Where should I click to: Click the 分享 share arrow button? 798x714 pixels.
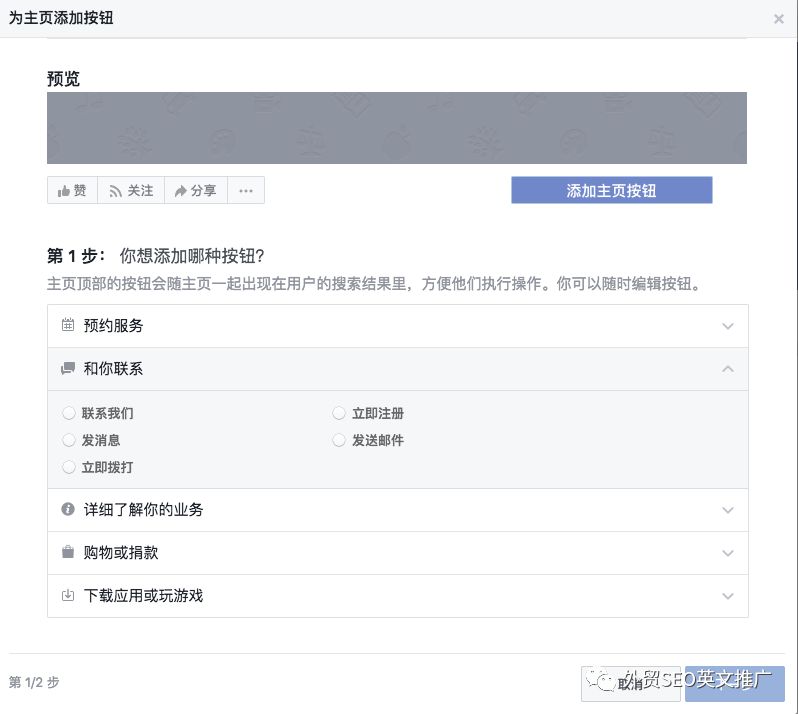point(195,190)
